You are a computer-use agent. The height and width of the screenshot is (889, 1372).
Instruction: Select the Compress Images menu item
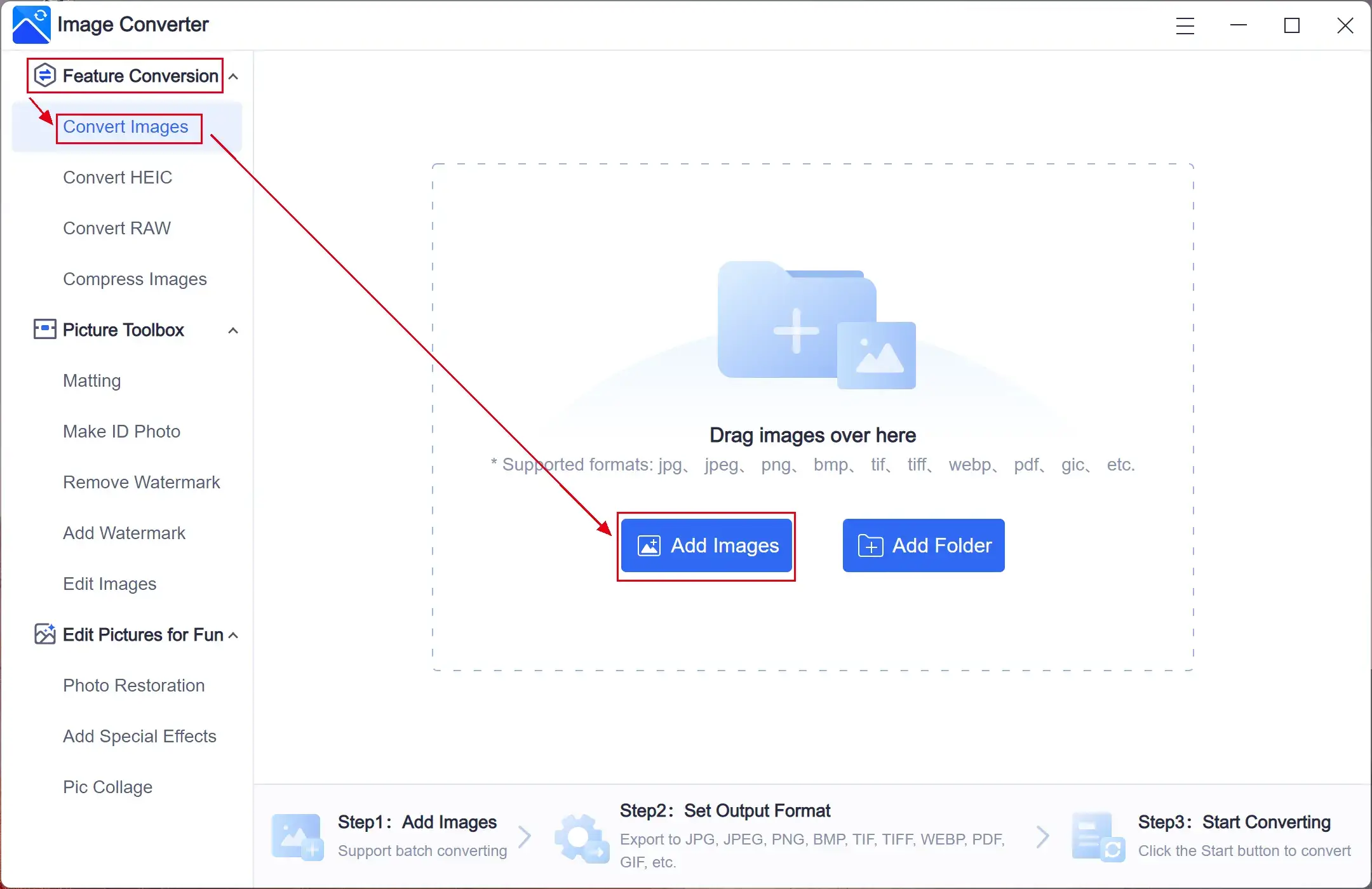tap(135, 278)
